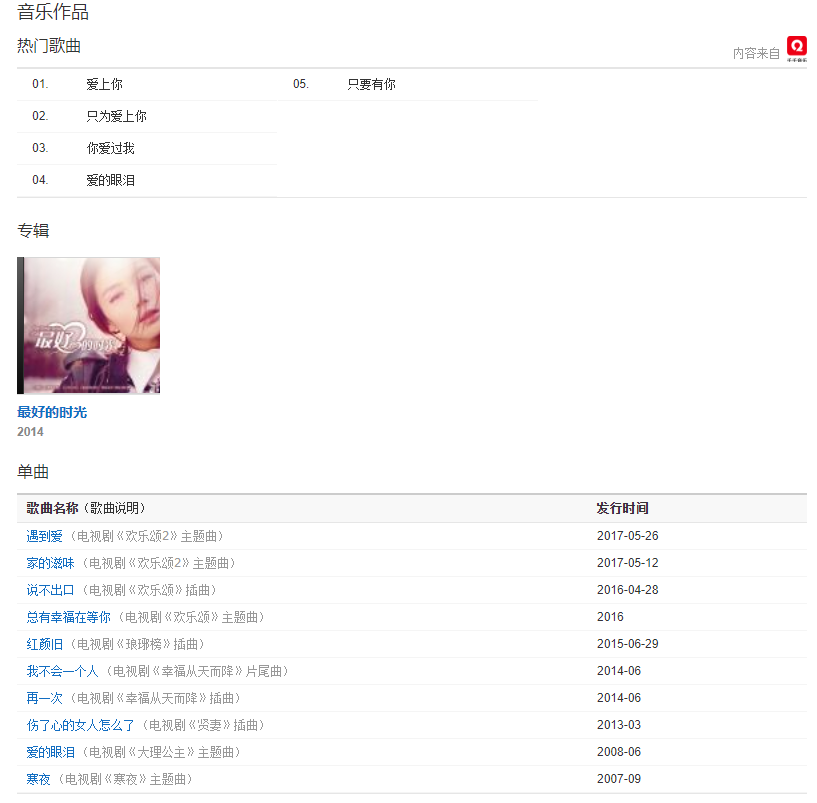Click the music source logo icon

(x=796, y=48)
